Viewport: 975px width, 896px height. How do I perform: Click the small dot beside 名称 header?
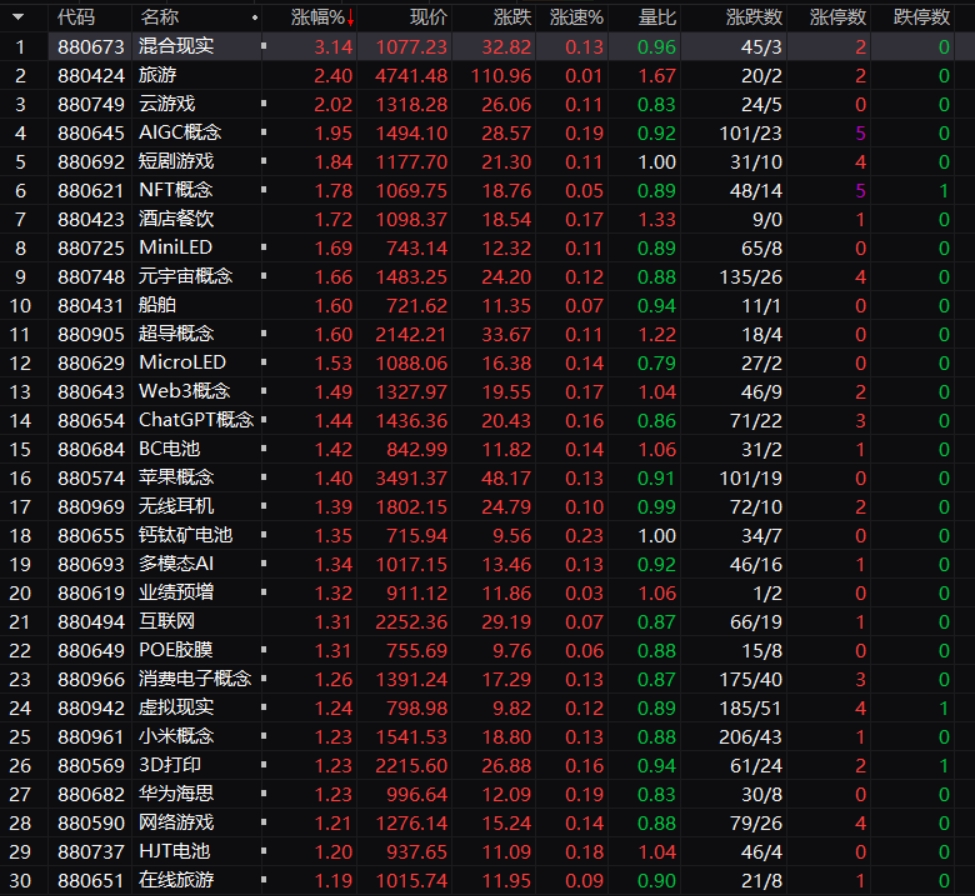coord(254,18)
